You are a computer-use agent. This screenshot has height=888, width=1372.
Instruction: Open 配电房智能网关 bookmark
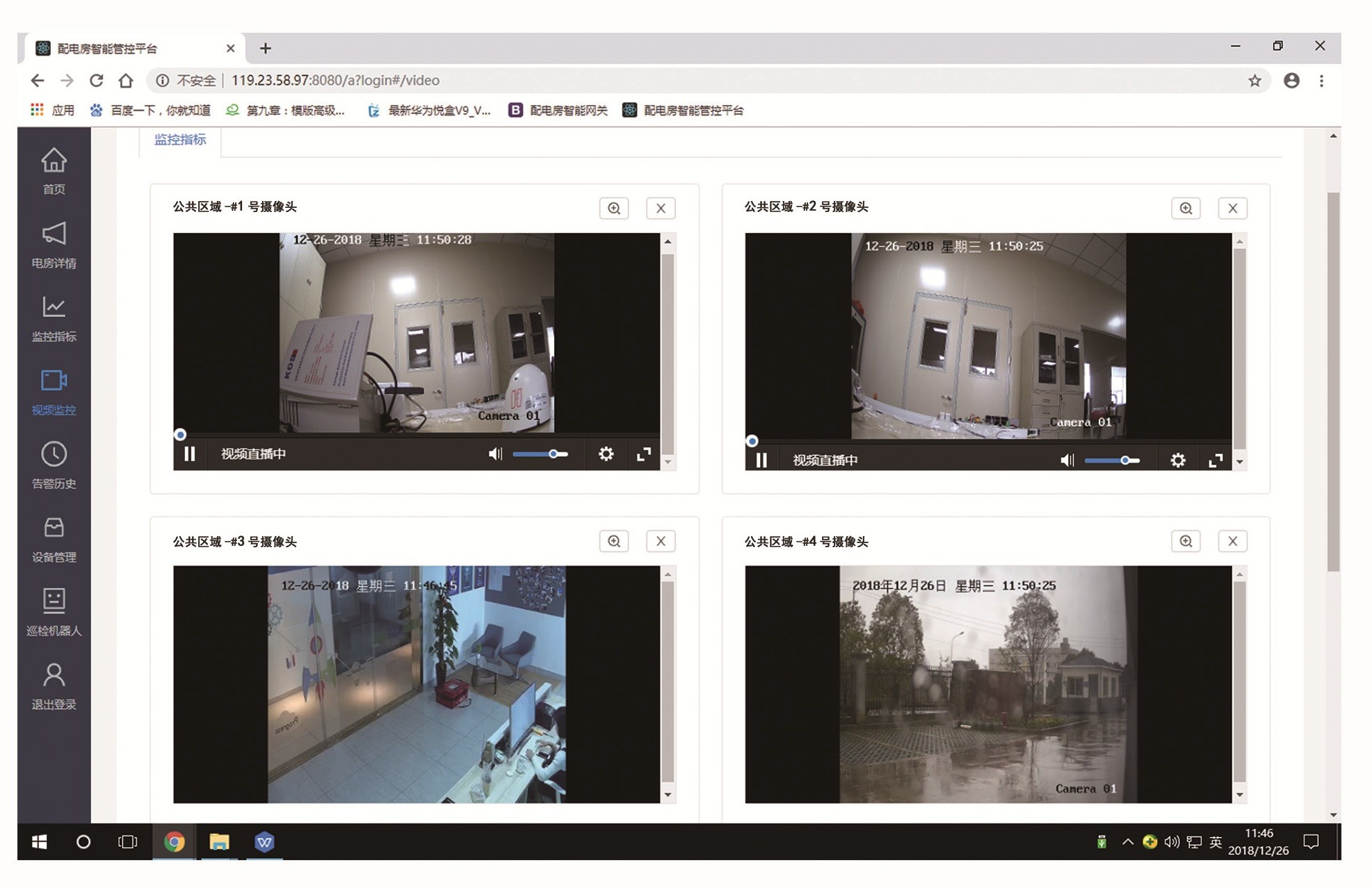coord(560,111)
